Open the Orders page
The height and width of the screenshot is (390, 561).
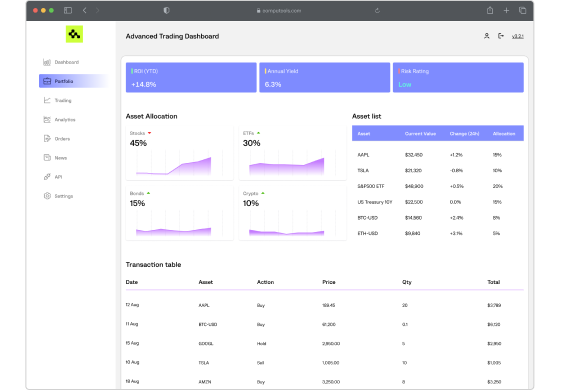click(62, 139)
